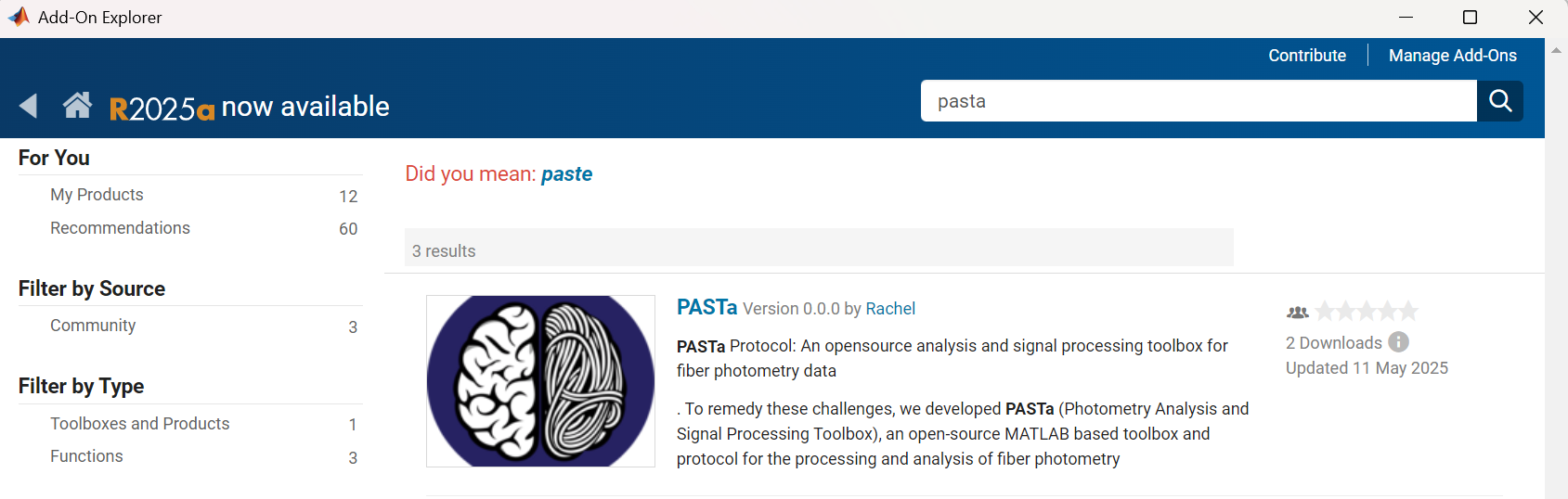Image resolution: width=1568 pixels, height=499 pixels.
Task: View author Rachel's profile
Action: (x=890, y=309)
